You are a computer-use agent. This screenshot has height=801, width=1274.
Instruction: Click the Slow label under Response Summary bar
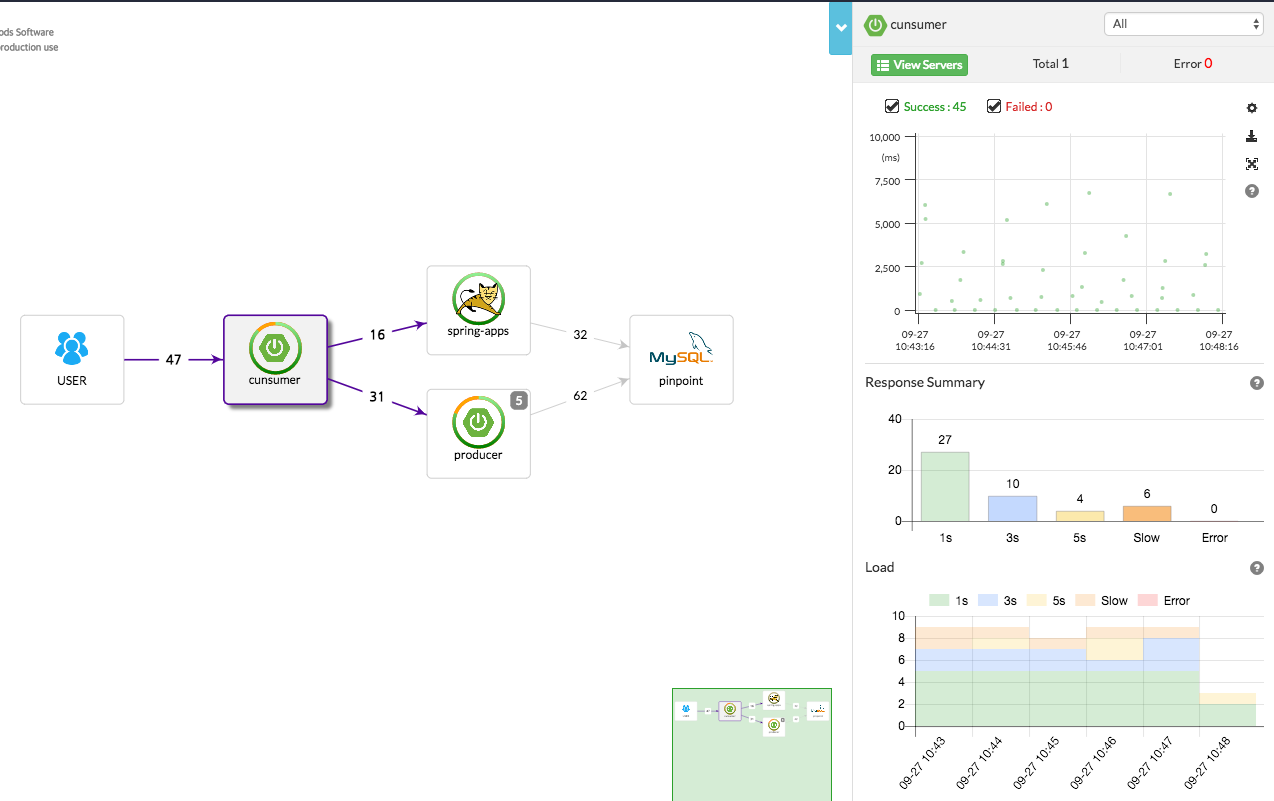[x=1147, y=538]
